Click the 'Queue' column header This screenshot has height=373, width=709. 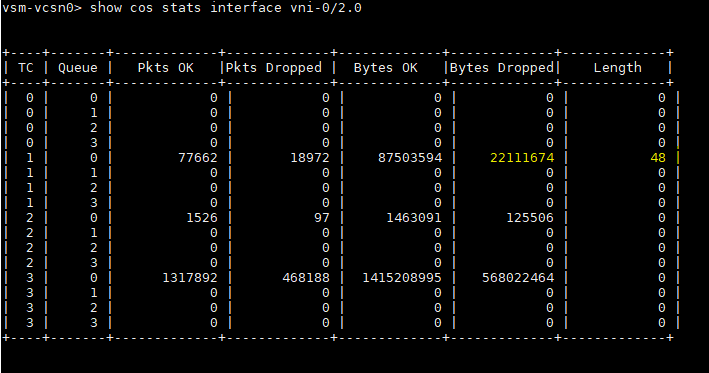tap(78, 68)
